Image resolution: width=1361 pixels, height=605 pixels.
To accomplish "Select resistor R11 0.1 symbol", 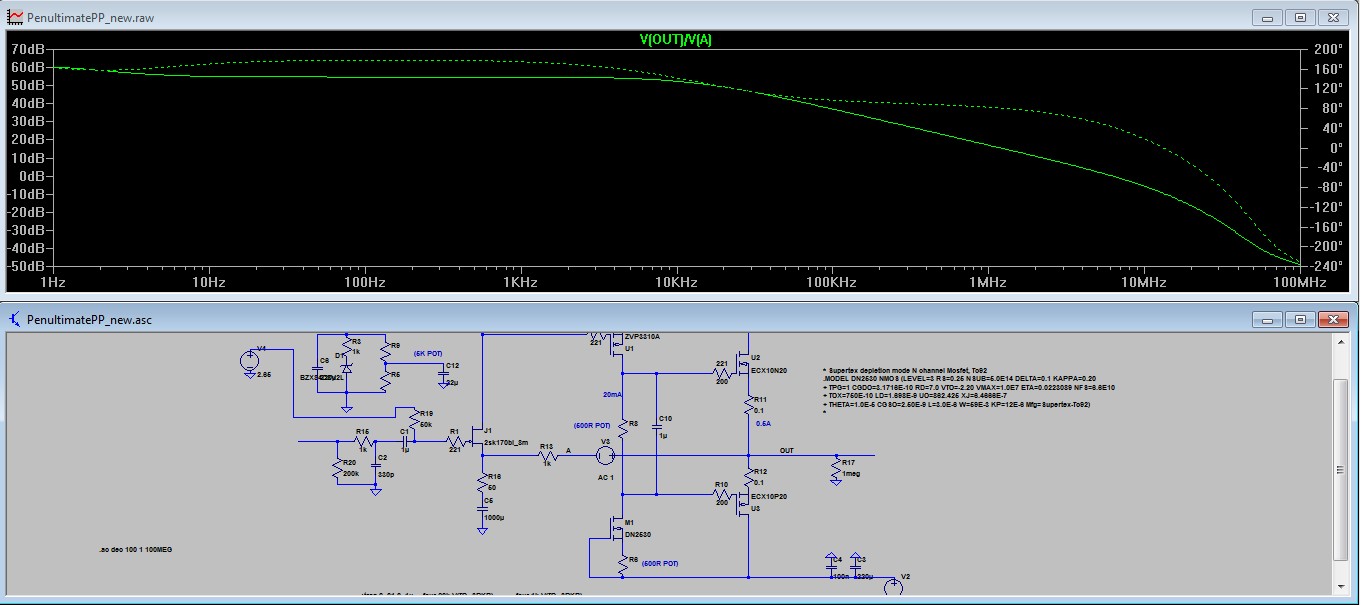I will pyautogui.click(x=749, y=405).
